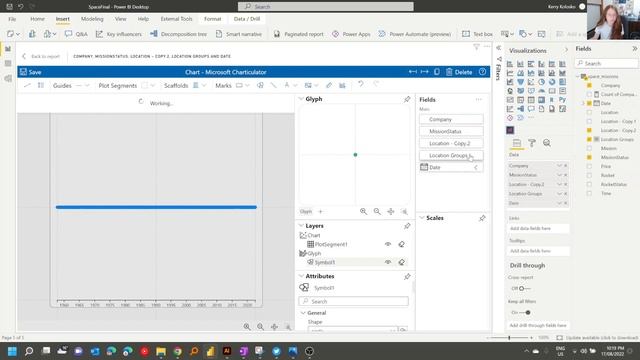Insert a Text box from ribbon

[x=477, y=34]
